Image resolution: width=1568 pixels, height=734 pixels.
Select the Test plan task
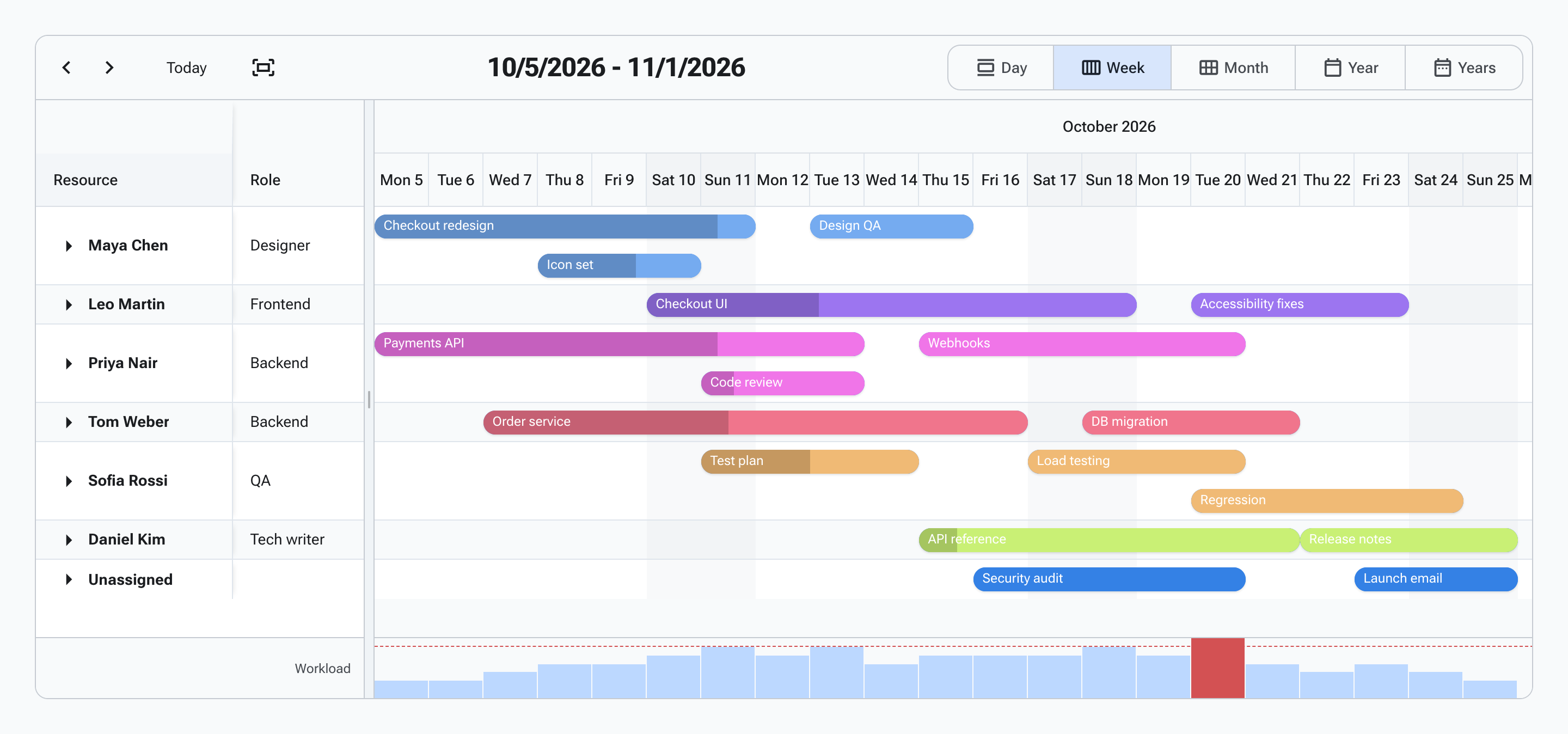point(810,461)
